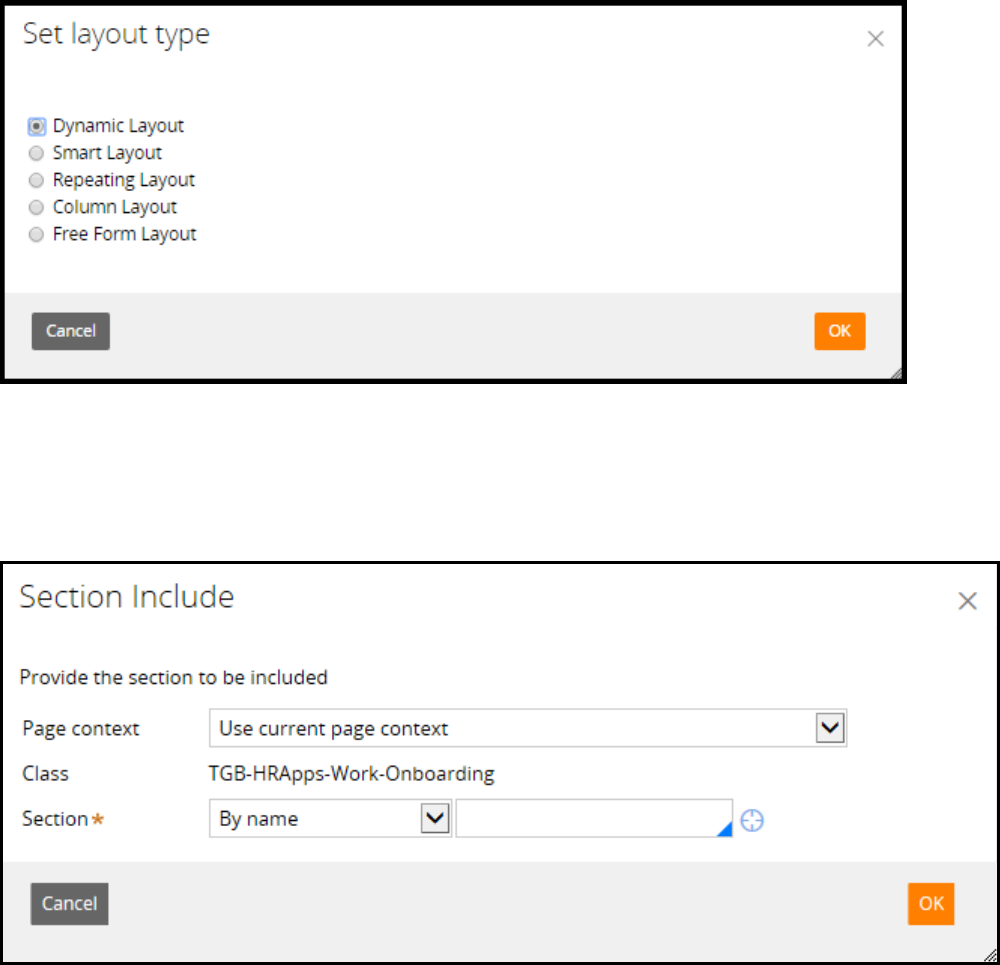Open the section rule crosshair icon
Screen dimensions: 1000x965
[753, 820]
